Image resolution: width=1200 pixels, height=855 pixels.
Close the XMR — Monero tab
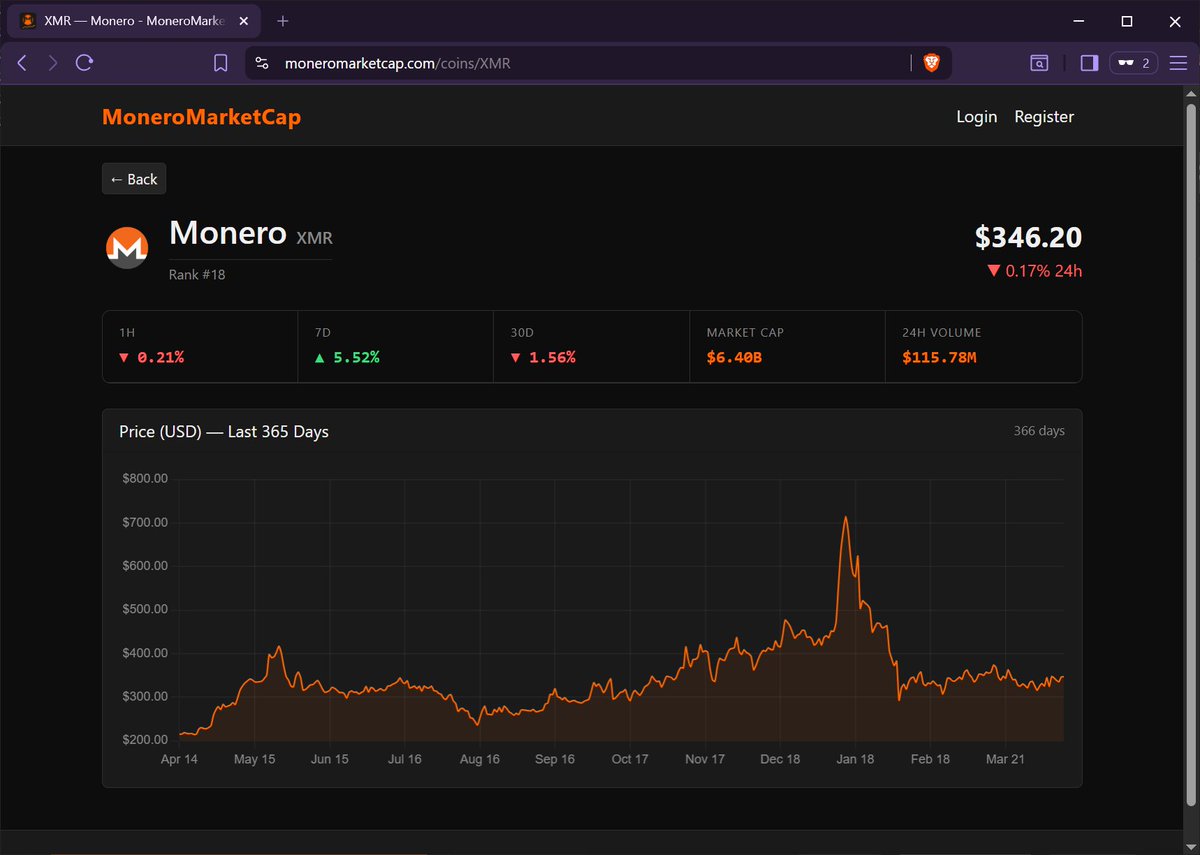[x=244, y=21]
